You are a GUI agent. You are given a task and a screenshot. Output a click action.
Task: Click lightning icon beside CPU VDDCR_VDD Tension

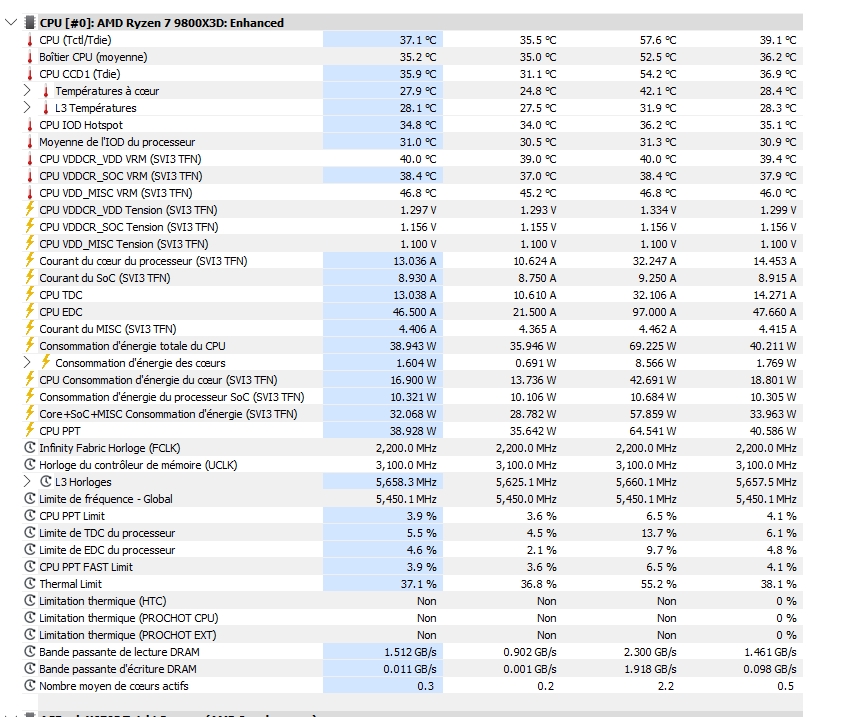[x=30, y=209]
